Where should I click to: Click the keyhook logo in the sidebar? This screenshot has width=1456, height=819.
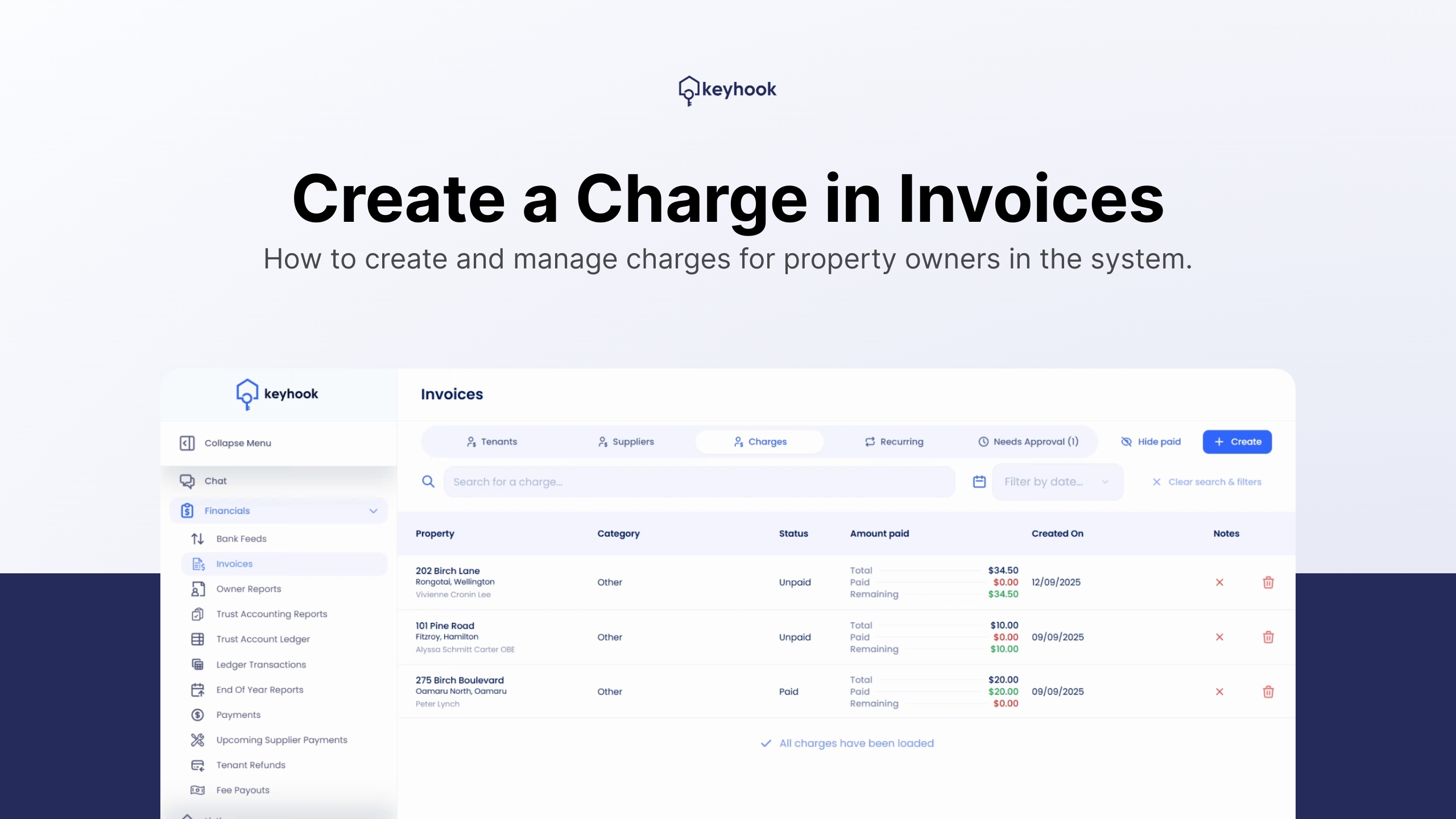point(277,394)
